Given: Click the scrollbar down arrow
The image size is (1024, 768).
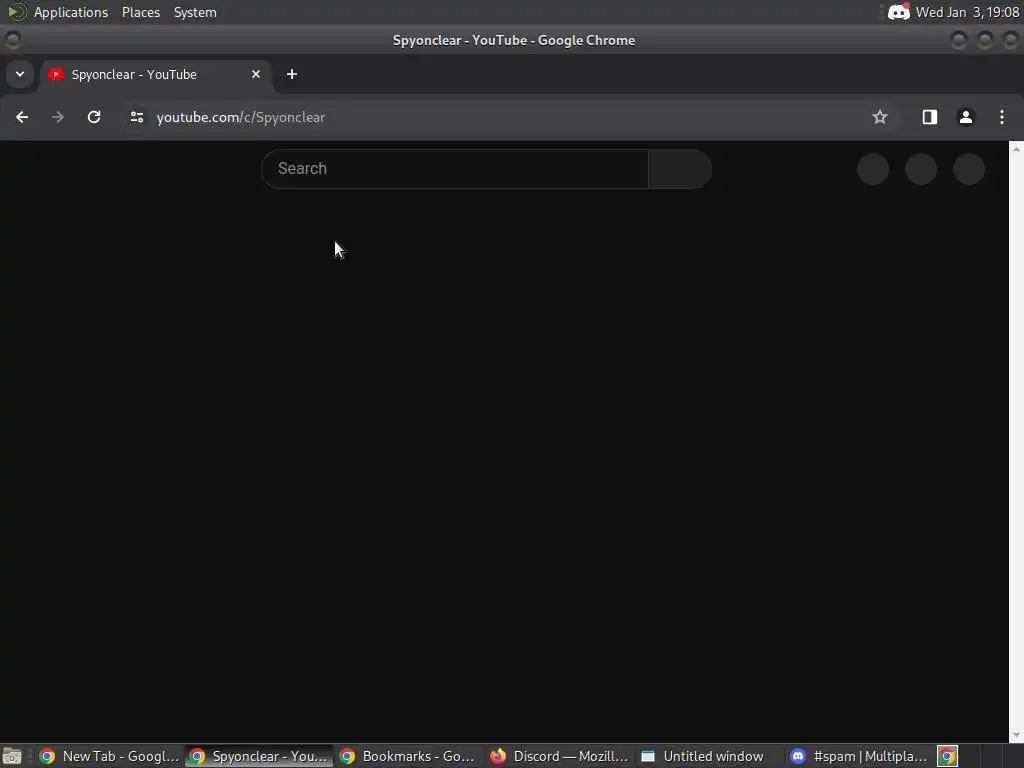Looking at the screenshot, I should click(1016, 736).
